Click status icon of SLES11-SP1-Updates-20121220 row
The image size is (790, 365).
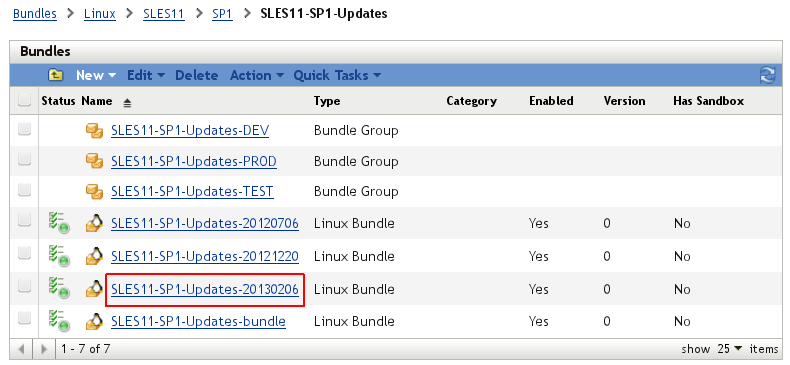(59, 256)
